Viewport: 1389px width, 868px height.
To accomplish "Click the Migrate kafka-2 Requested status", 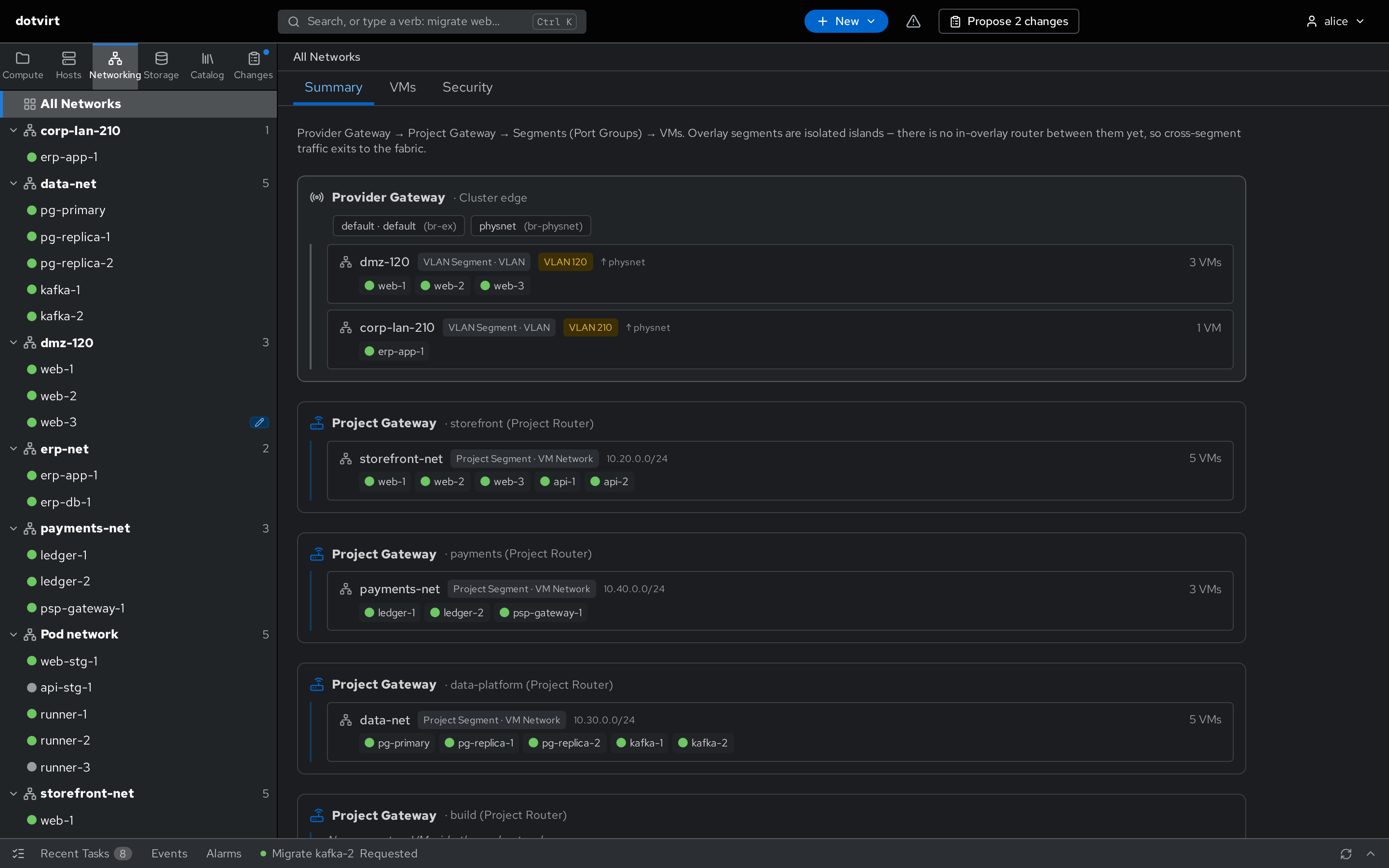I will (339, 854).
